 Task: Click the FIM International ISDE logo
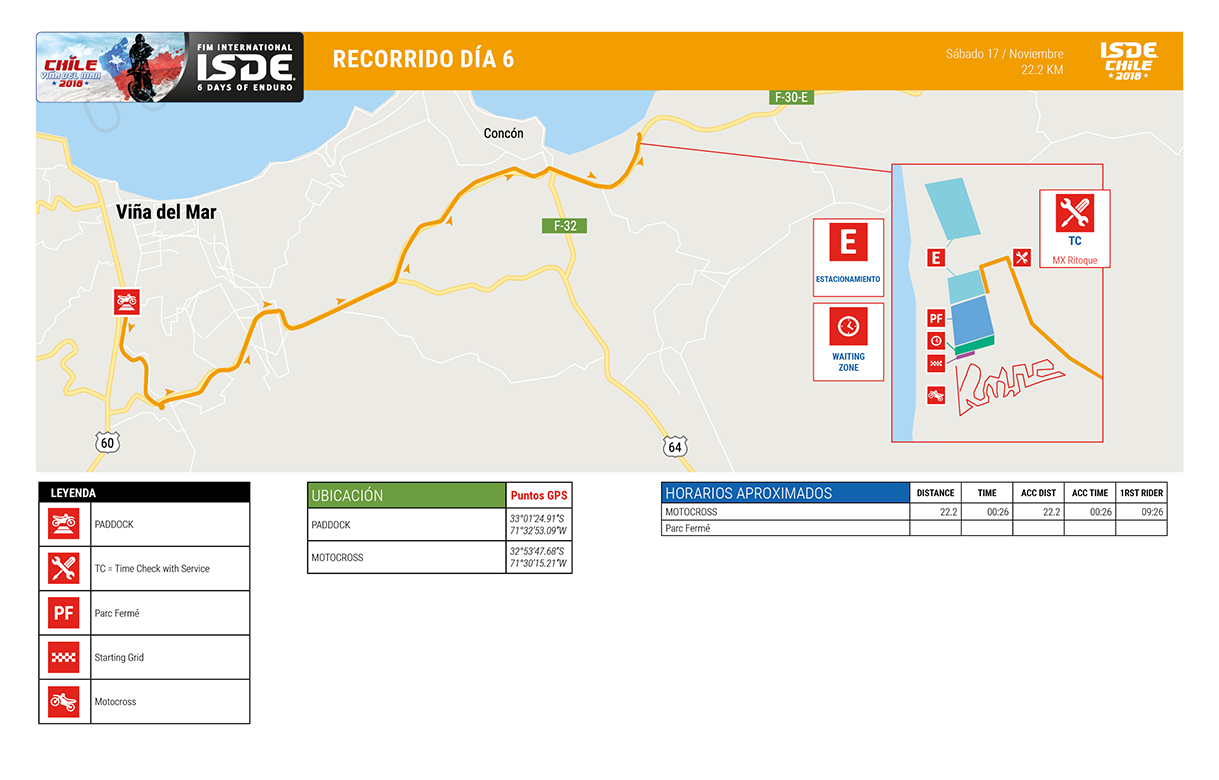[x=245, y=67]
